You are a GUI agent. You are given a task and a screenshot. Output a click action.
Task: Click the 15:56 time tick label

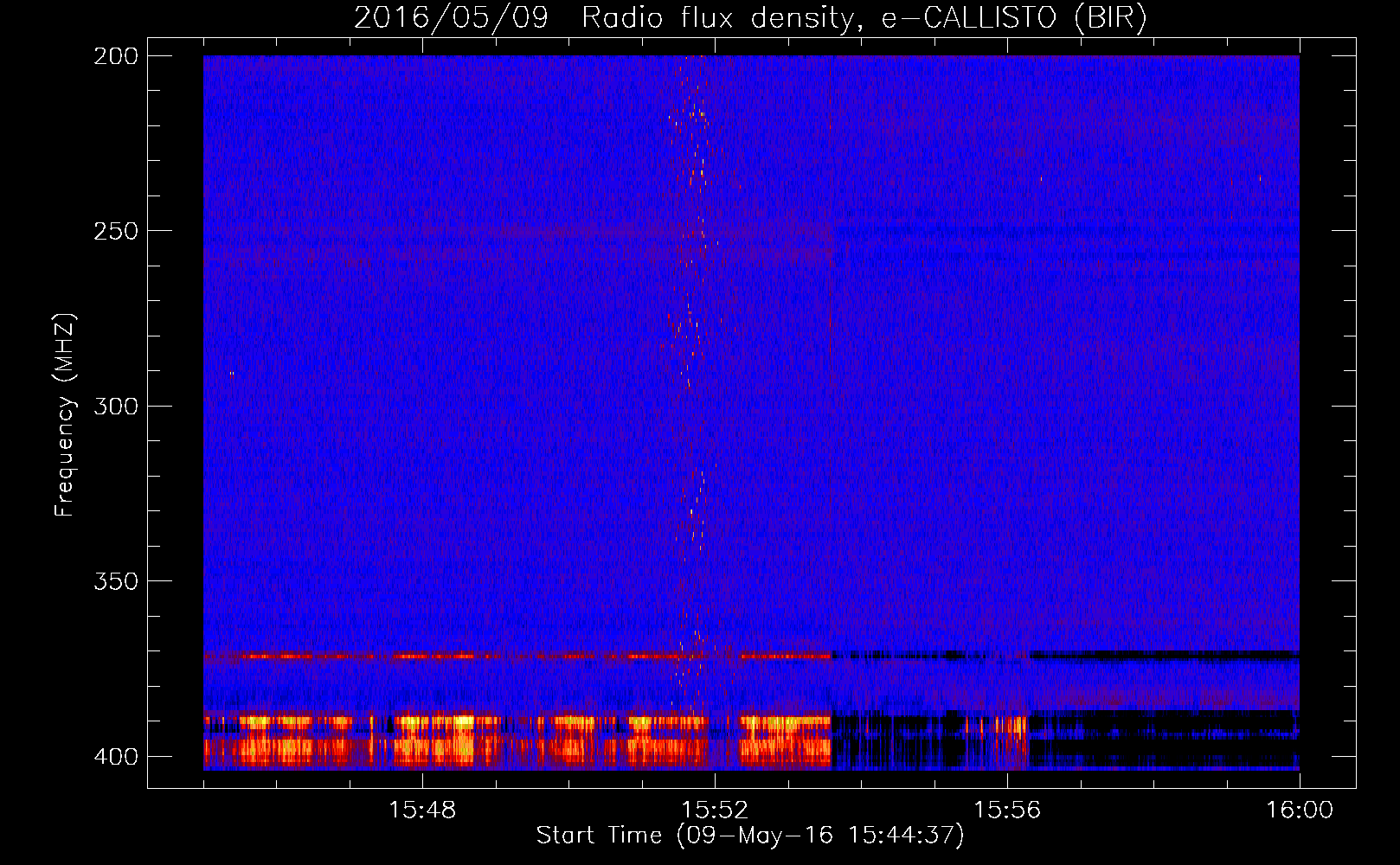(1007, 811)
